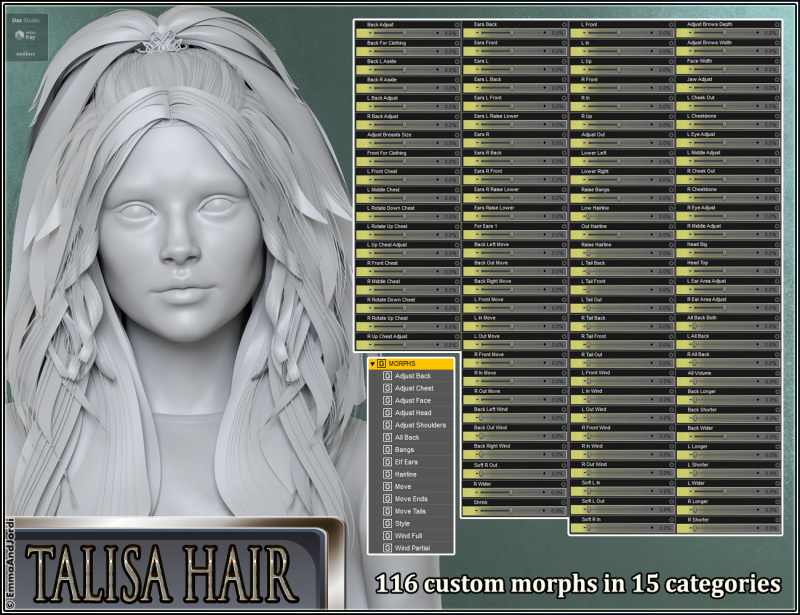The image size is (800, 615).
Task: Click the Ears Raise Lower slider track
Action: pyautogui.click(x=511, y=216)
